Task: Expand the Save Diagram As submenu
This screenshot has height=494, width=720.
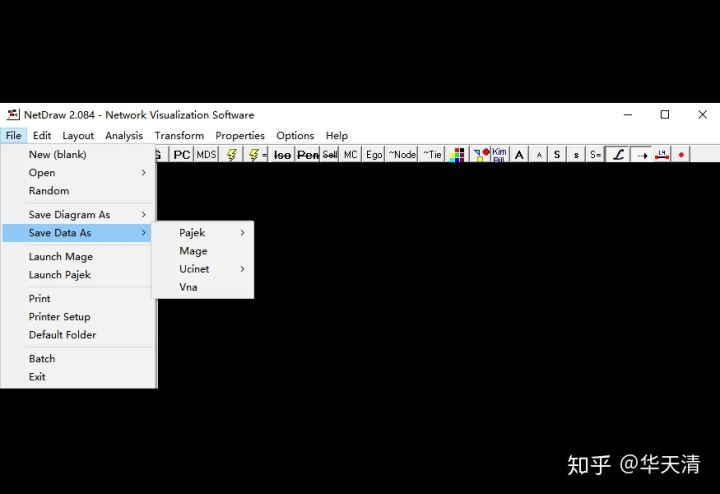Action: click(x=78, y=214)
